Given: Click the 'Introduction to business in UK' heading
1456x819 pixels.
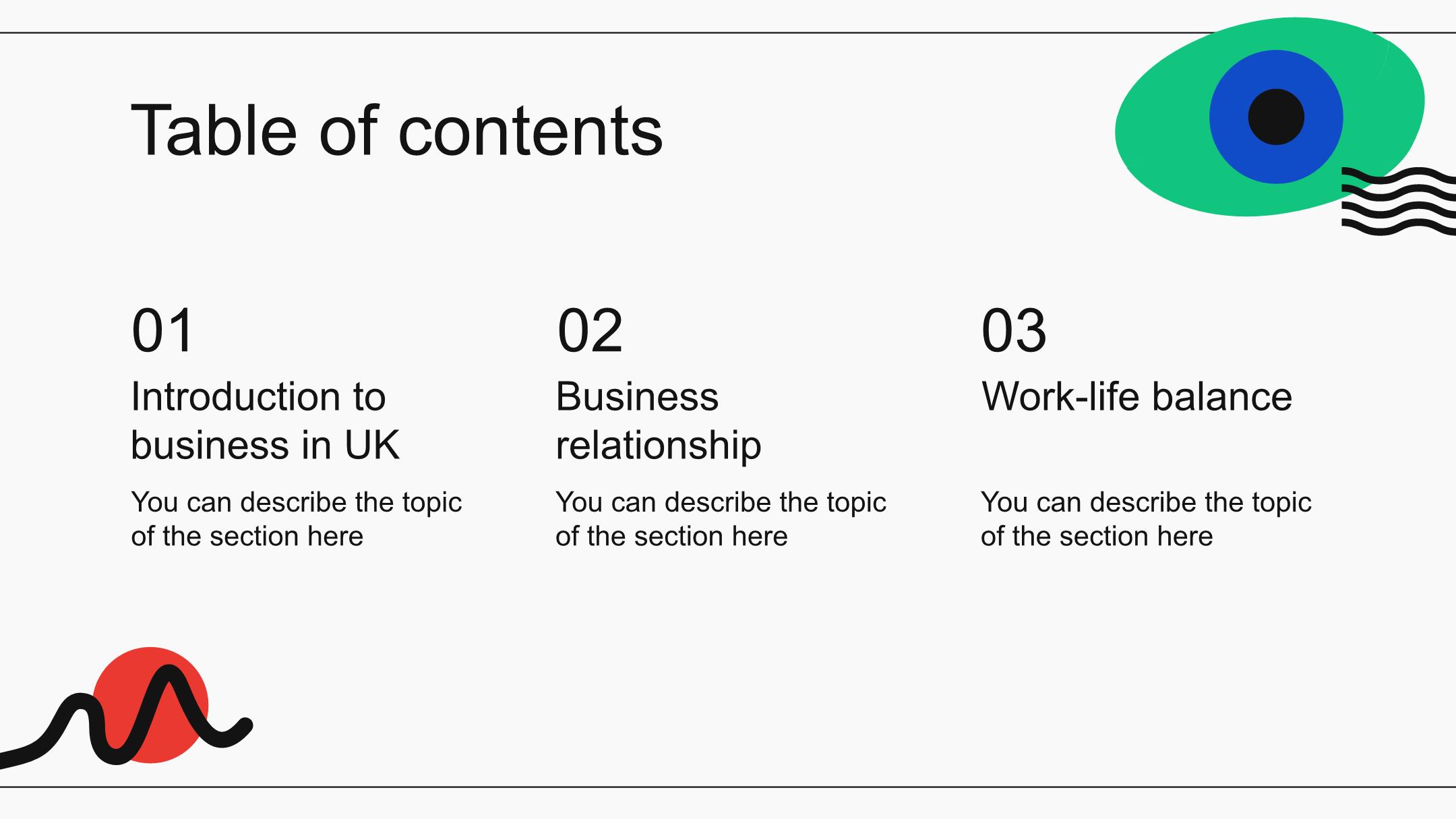Looking at the screenshot, I should click(264, 420).
